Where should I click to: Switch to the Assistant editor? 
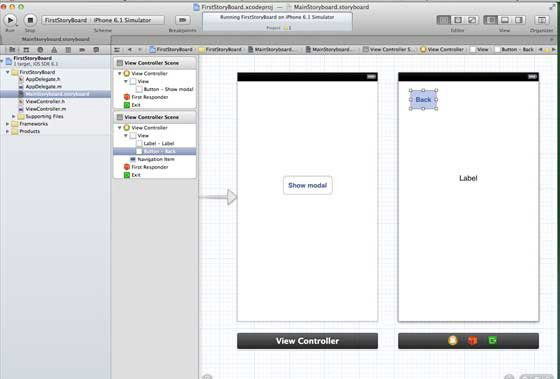[458, 20]
